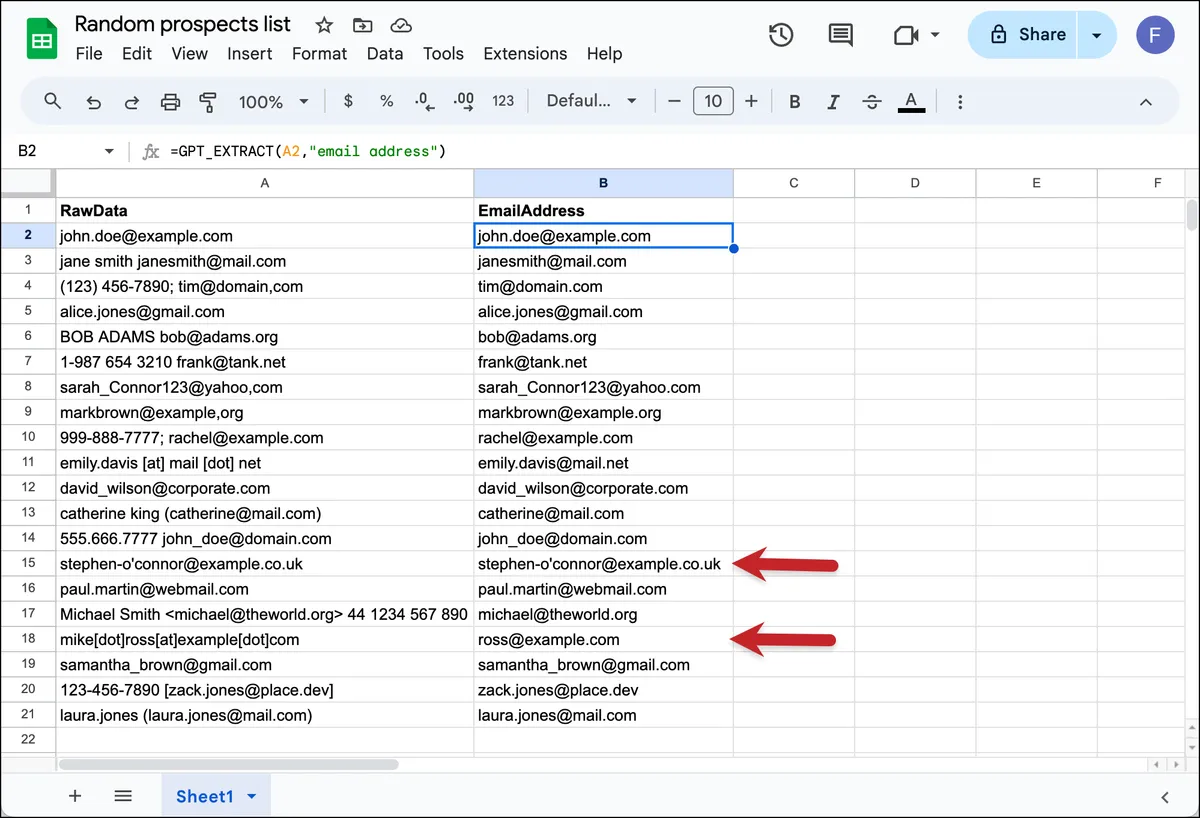The width and height of the screenshot is (1200, 818).
Task: Toggle bold formatting
Action: tap(795, 101)
